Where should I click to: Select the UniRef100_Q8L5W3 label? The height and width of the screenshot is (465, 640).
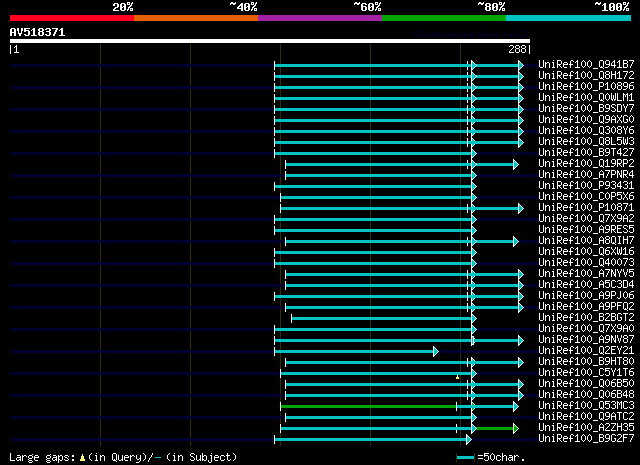(586, 142)
